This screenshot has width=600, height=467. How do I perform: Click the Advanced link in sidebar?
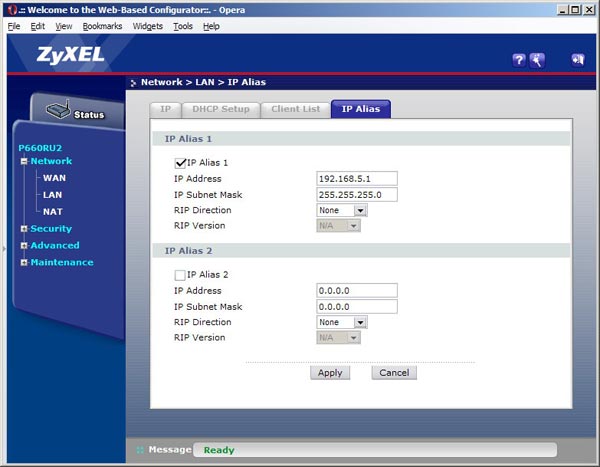55,245
